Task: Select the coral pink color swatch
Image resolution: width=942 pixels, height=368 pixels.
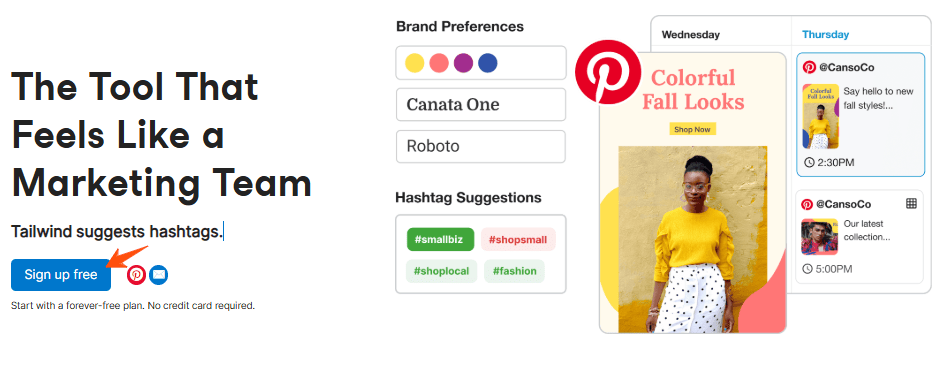Action: point(439,63)
